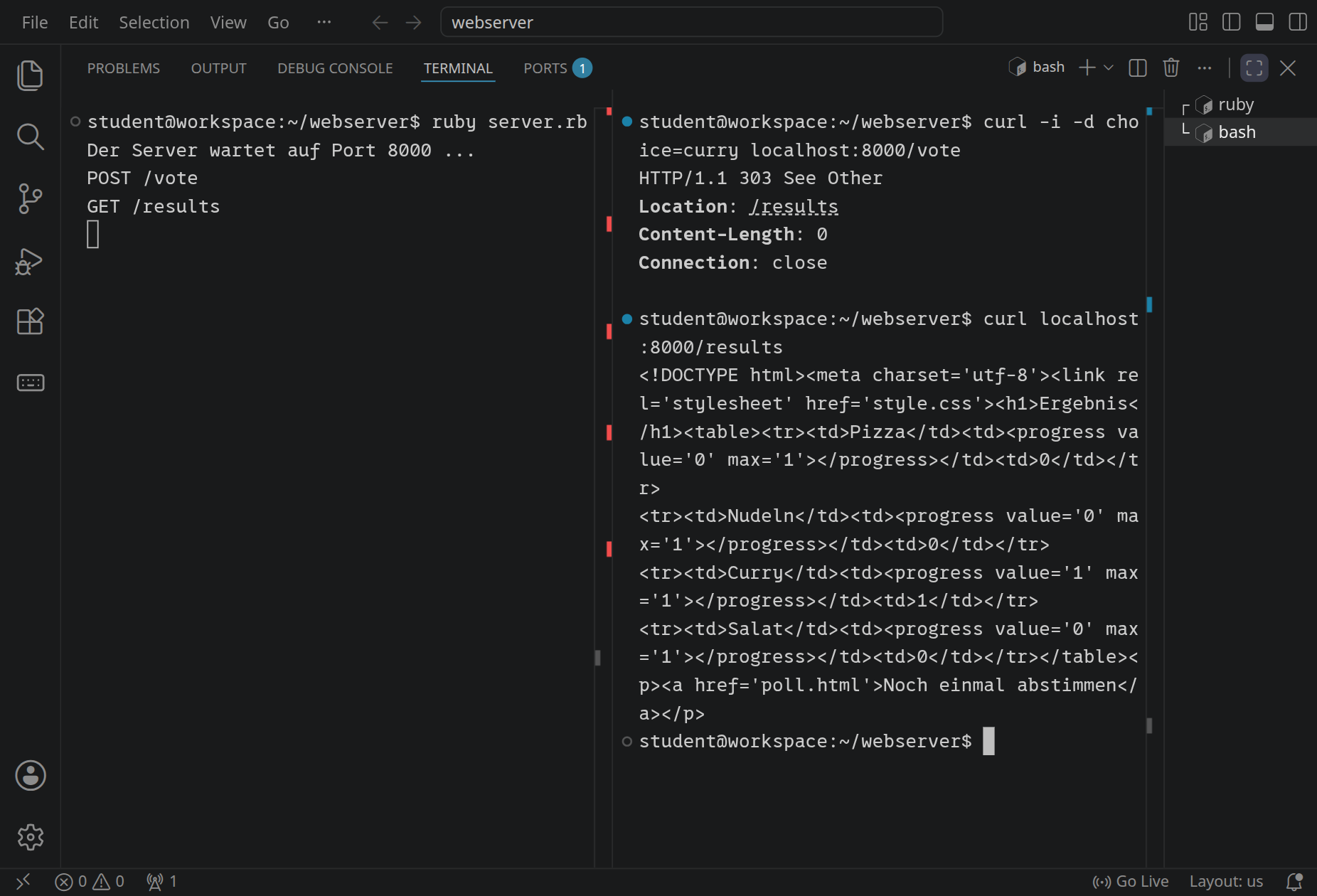Image resolution: width=1317 pixels, height=896 pixels.
Task: Split the terminal
Action: tap(1138, 68)
